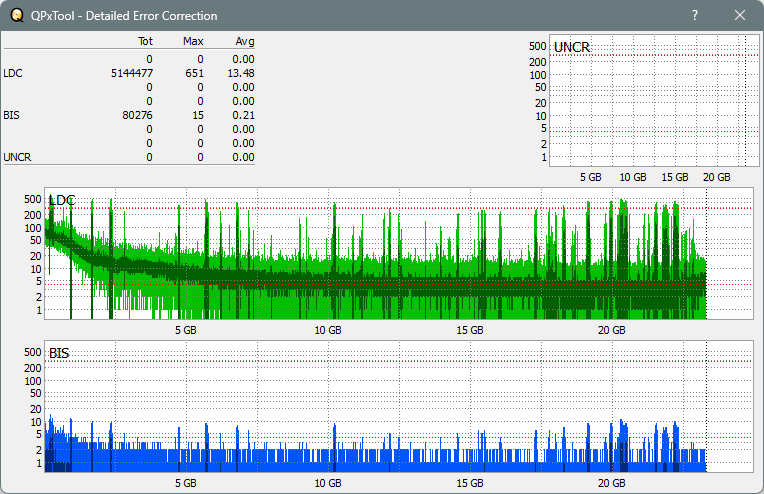Image resolution: width=764 pixels, height=494 pixels.
Task: Click the UNCR row label in table
Action: pyautogui.click(x=16, y=157)
